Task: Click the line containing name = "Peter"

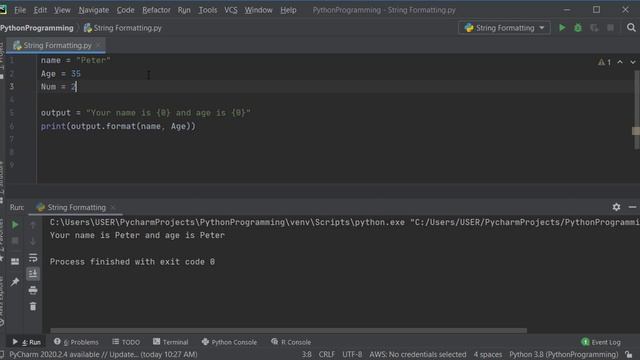Action: pyautogui.click(x=76, y=60)
